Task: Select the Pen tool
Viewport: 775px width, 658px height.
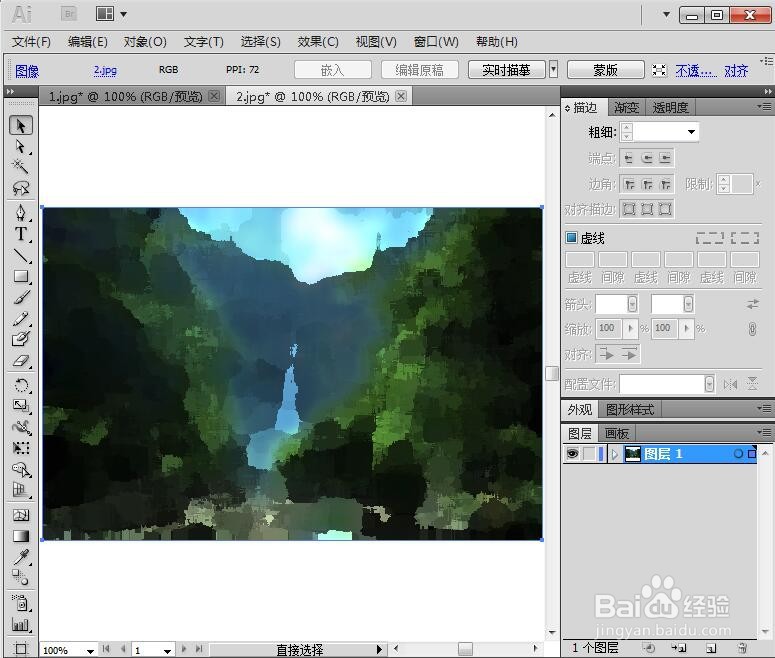Action: coord(21,213)
